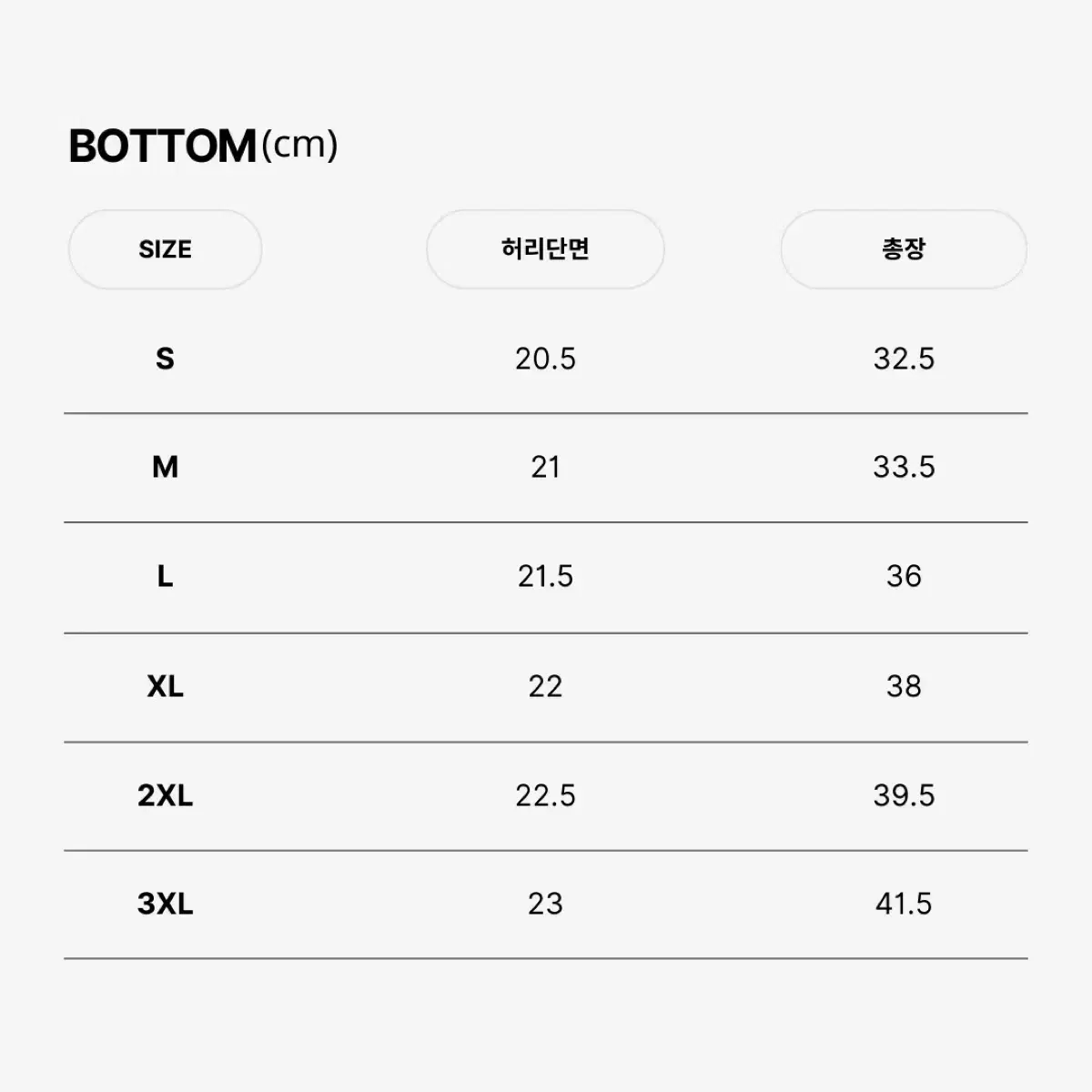Select the L size row label
This screenshot has height=1092, width=1092.
(165, 576)
